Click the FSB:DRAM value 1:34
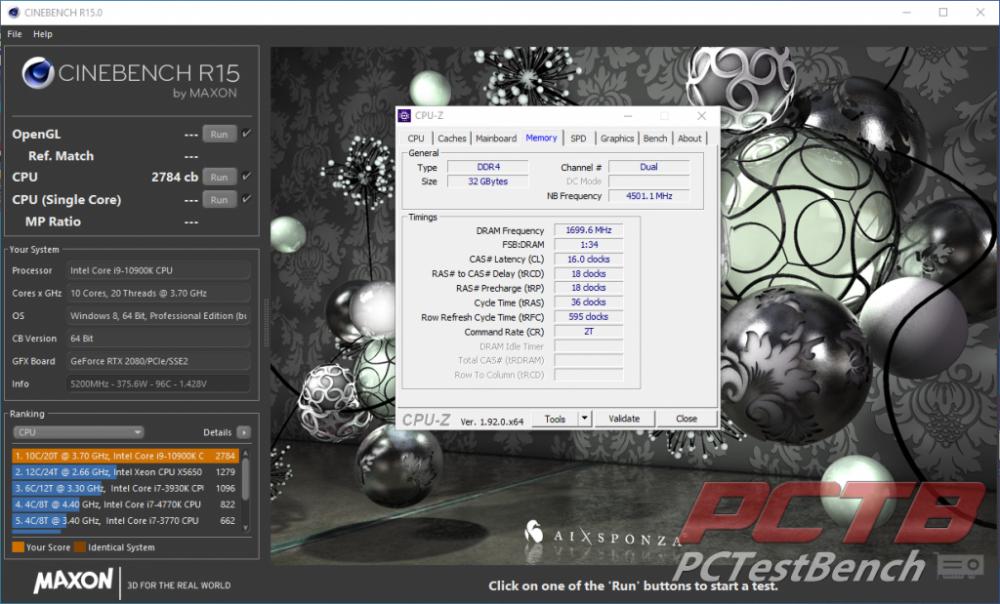 coord(588,245)
